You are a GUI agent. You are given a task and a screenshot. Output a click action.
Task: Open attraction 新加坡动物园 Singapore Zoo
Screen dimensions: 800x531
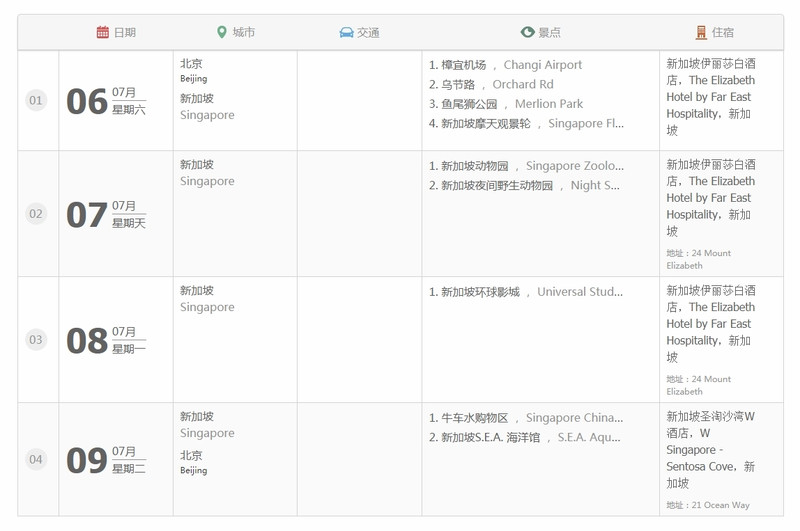point(526,166)
